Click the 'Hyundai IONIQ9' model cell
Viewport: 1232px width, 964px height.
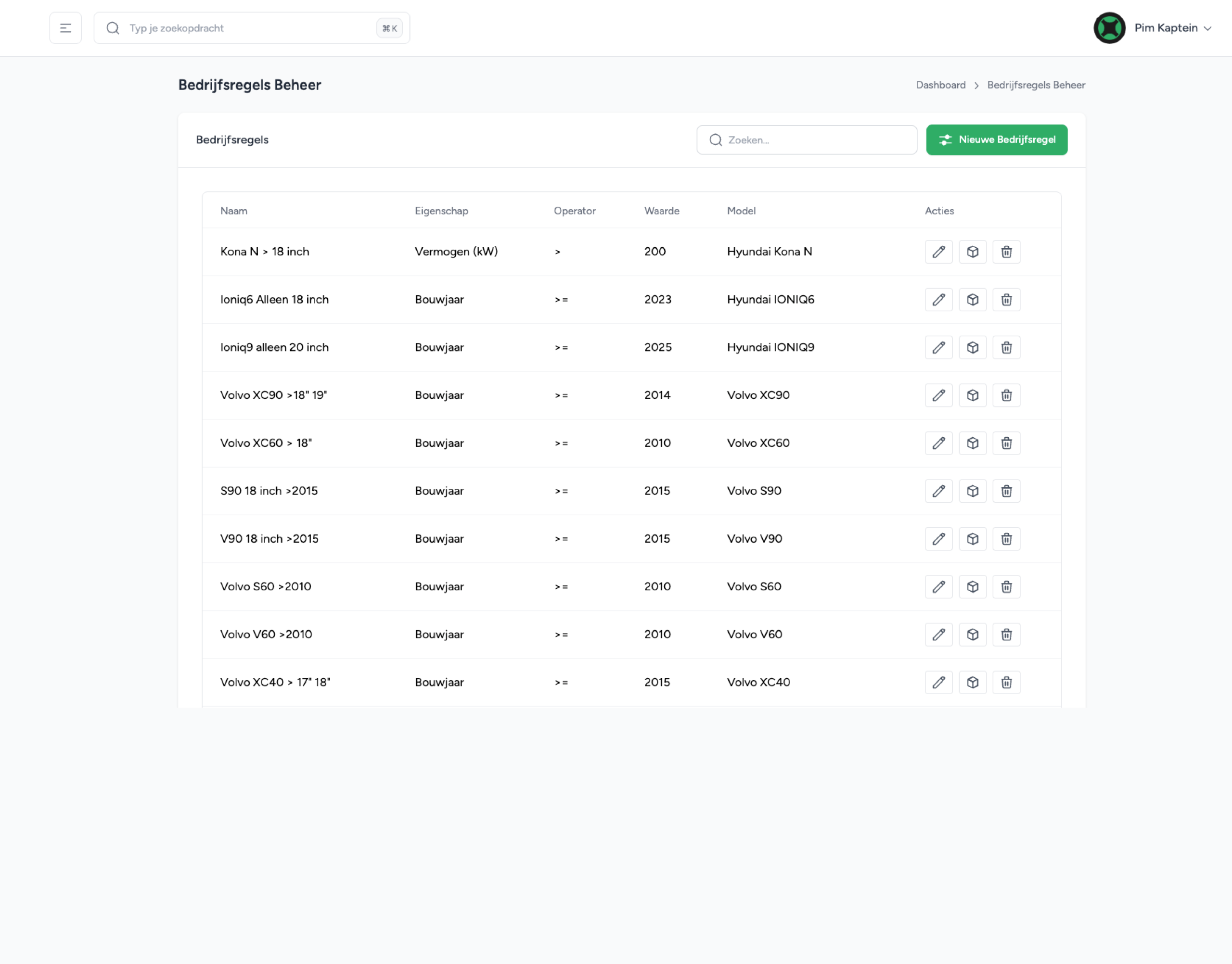click(770, 348)
